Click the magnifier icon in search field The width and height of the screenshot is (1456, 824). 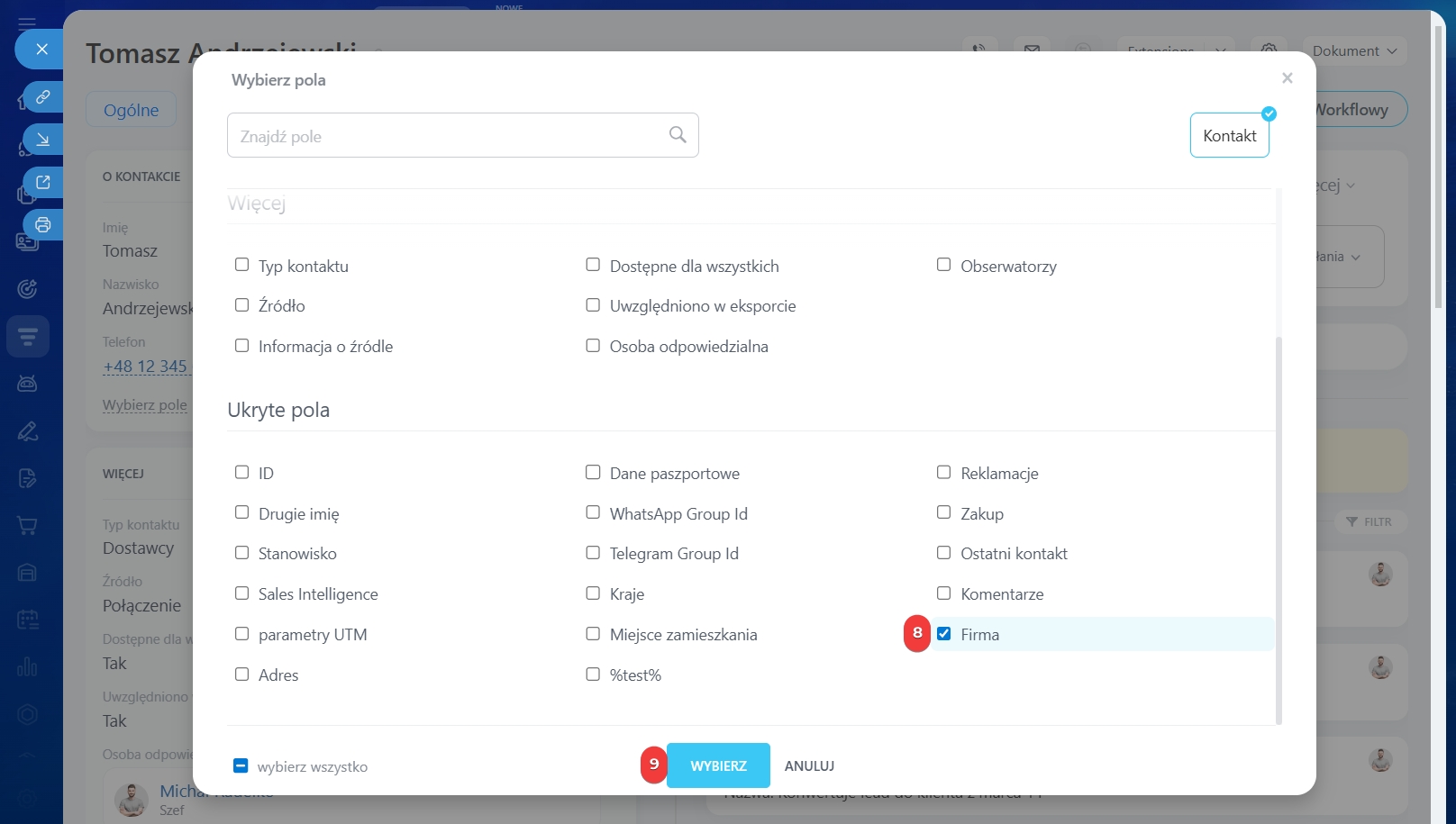tap(678, 135)
